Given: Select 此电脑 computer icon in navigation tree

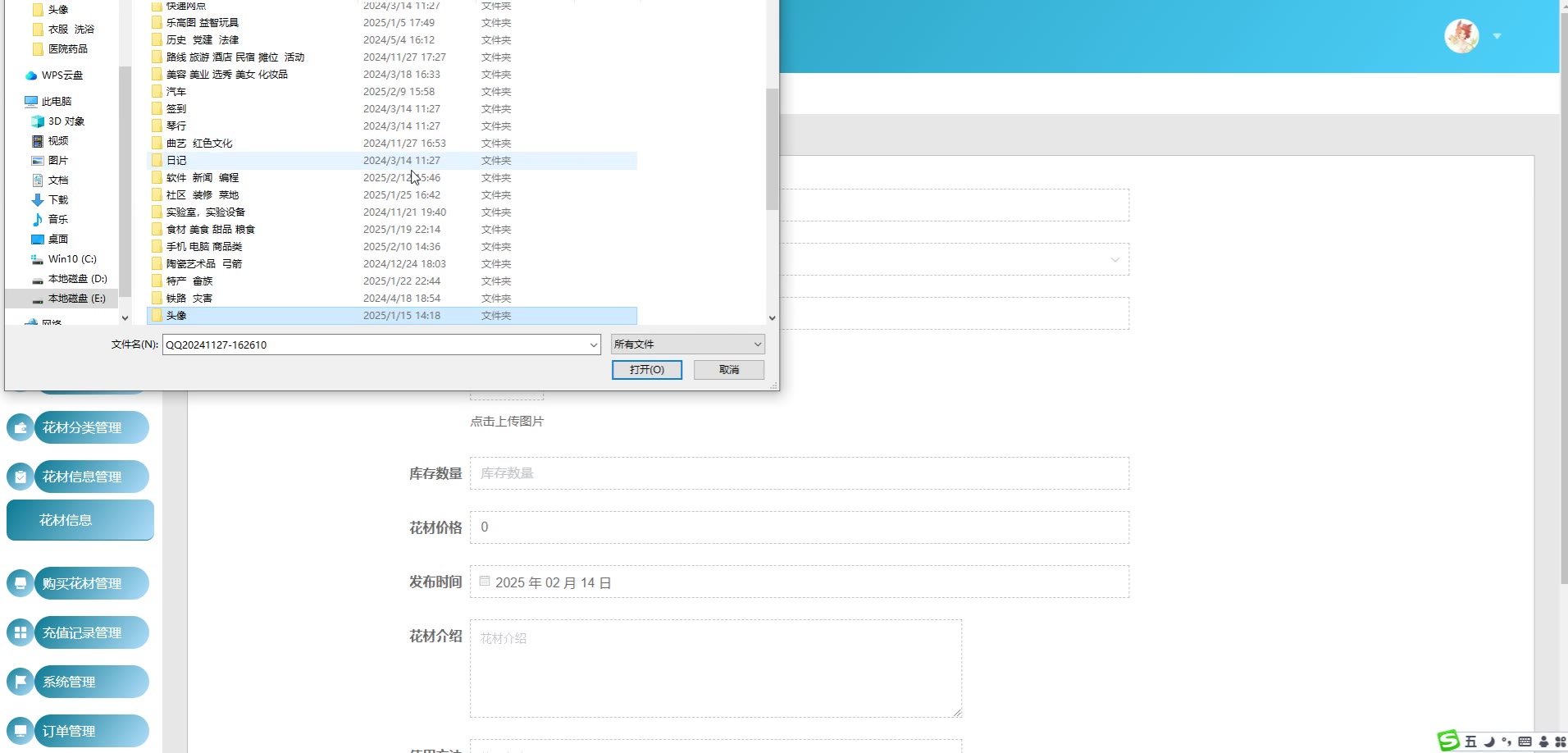Looking at the screenshot, I should click(x=31, y=102).
